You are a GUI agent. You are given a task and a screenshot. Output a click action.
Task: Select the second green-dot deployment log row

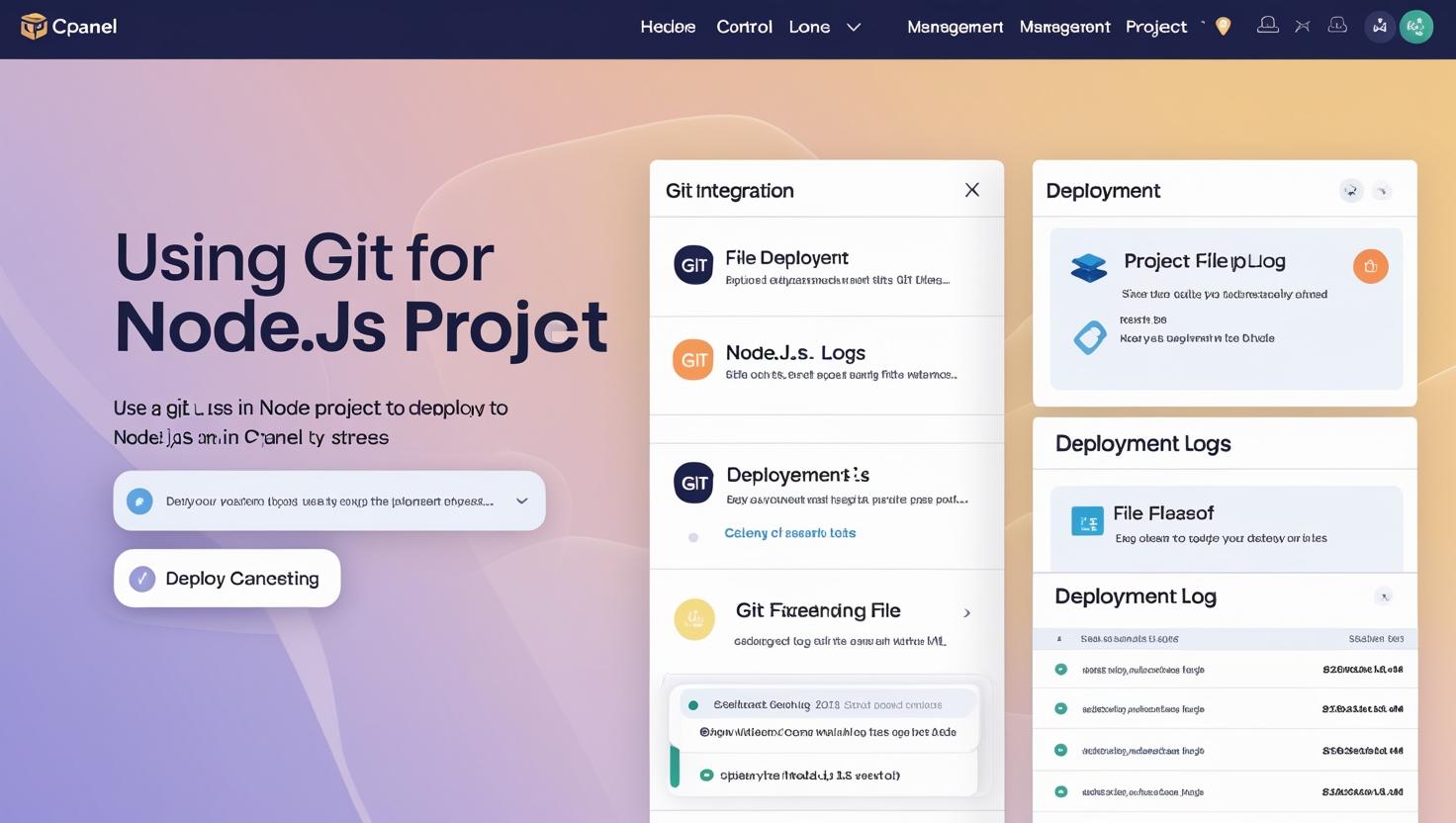pos(1225,709)
